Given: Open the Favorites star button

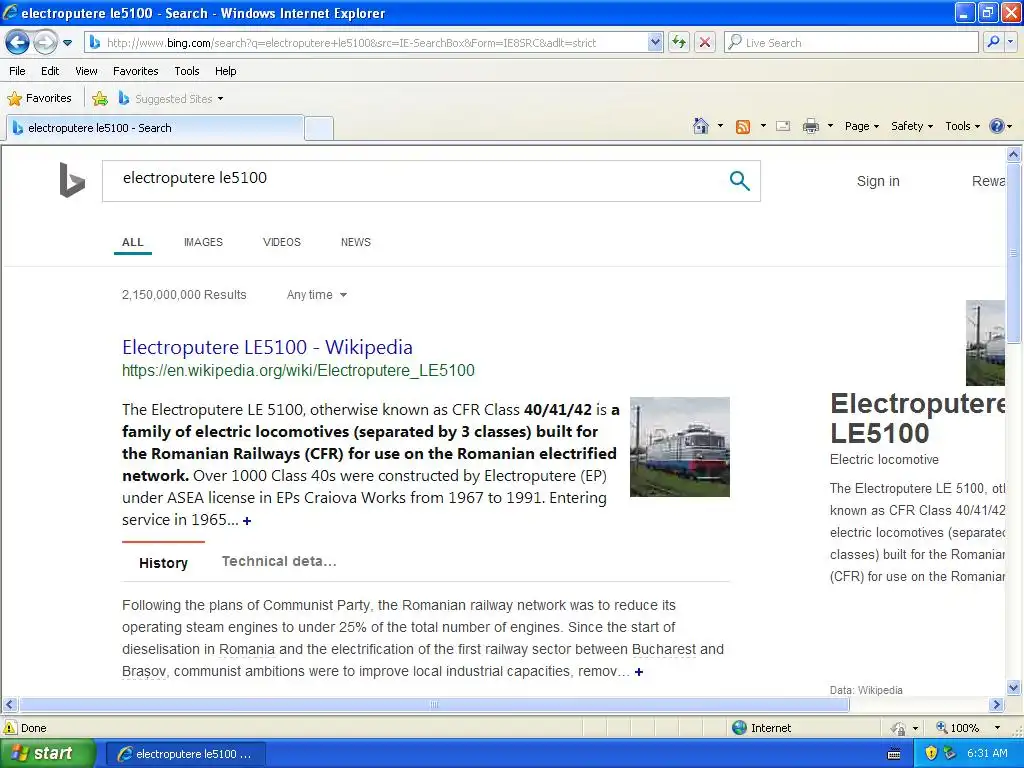Looking at the screenshot, I should tap(39, 99).
